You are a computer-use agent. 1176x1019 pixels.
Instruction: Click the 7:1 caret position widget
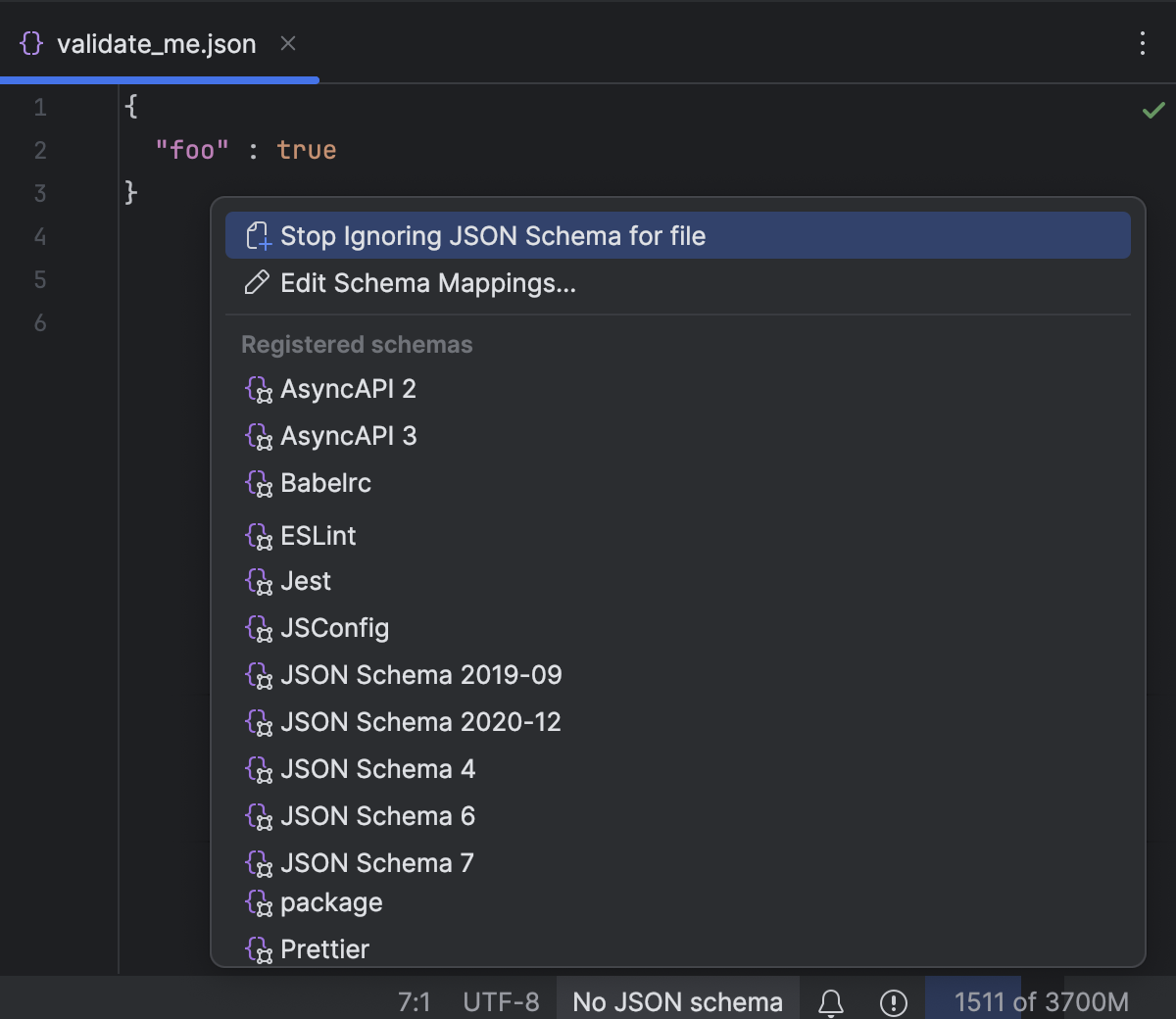(x=416, y=1001)
